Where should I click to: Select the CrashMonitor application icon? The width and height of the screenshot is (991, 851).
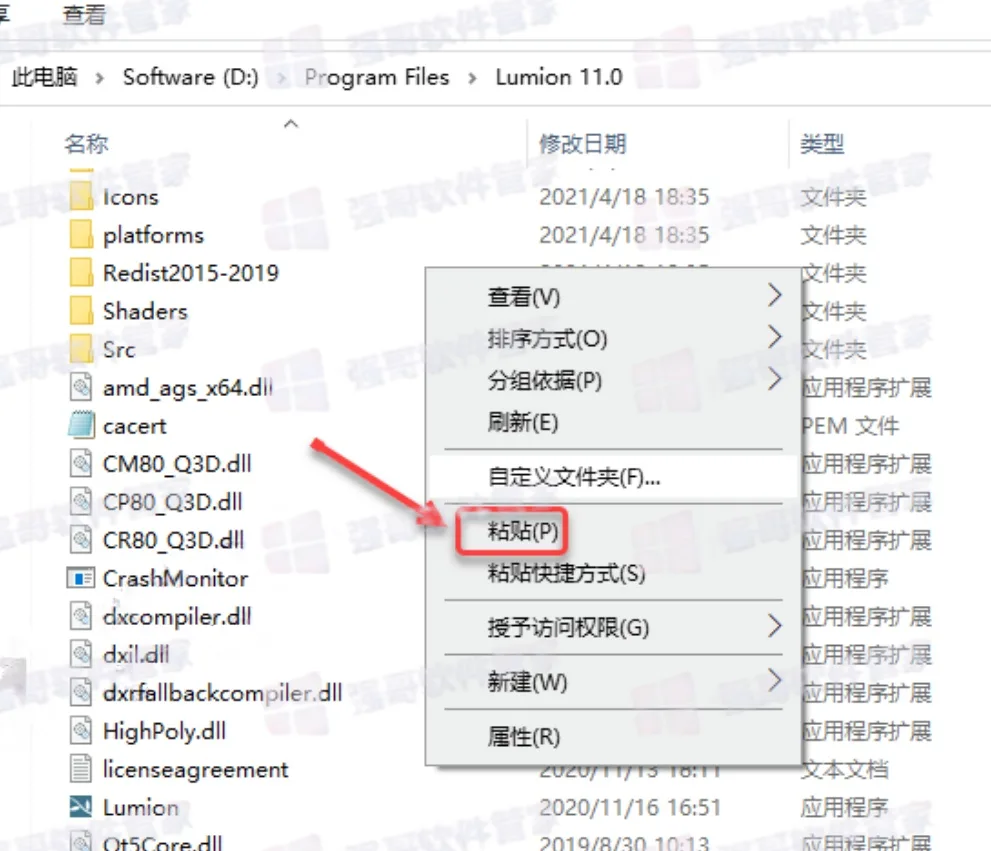coord(81,578)
